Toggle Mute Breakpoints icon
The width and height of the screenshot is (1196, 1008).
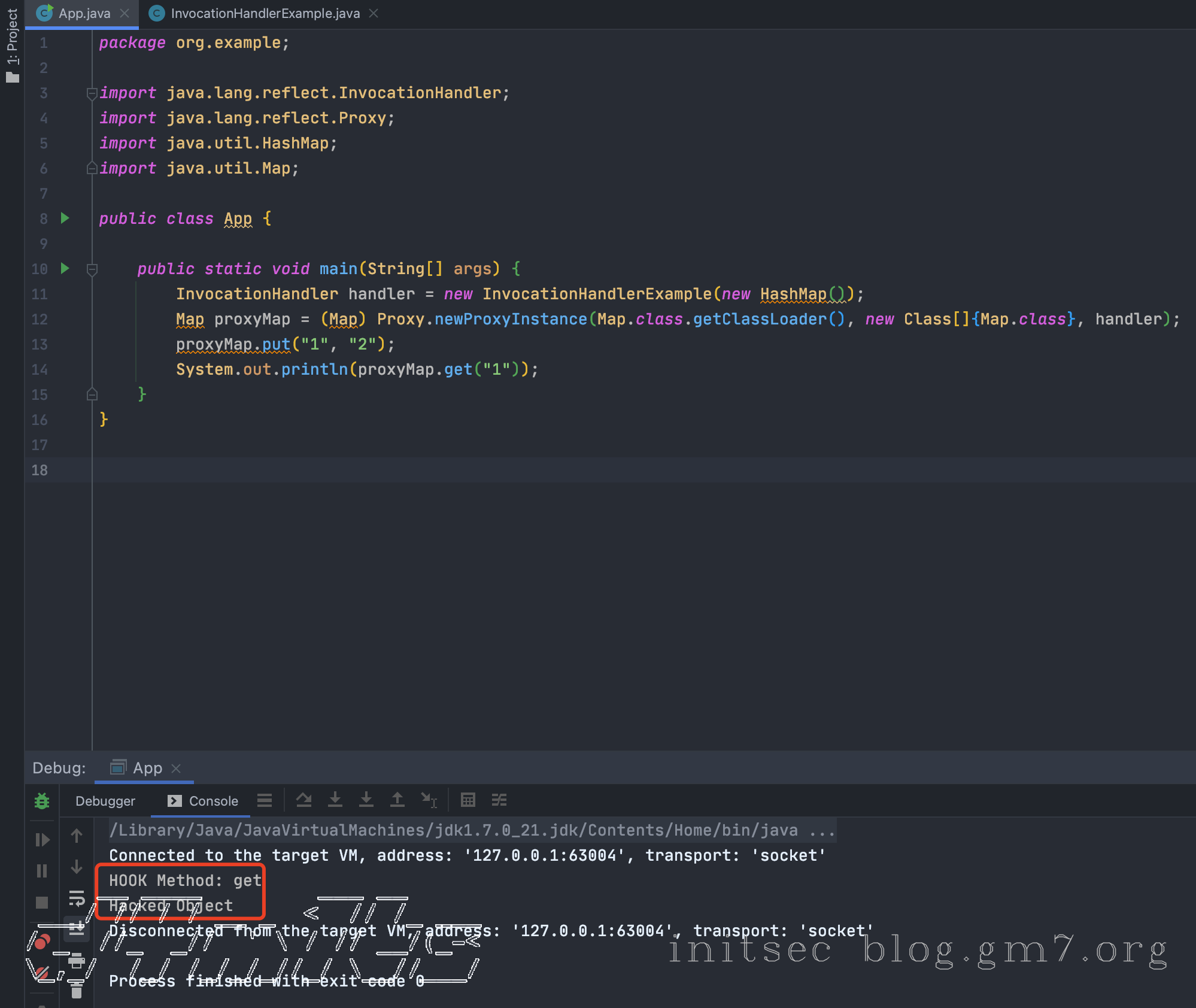coord(42,973)
